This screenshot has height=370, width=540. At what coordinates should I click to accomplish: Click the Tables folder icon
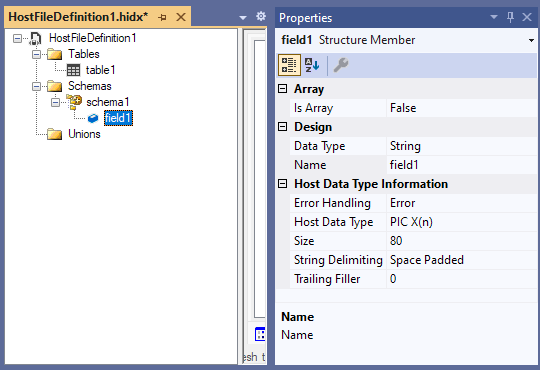point(54,54)
